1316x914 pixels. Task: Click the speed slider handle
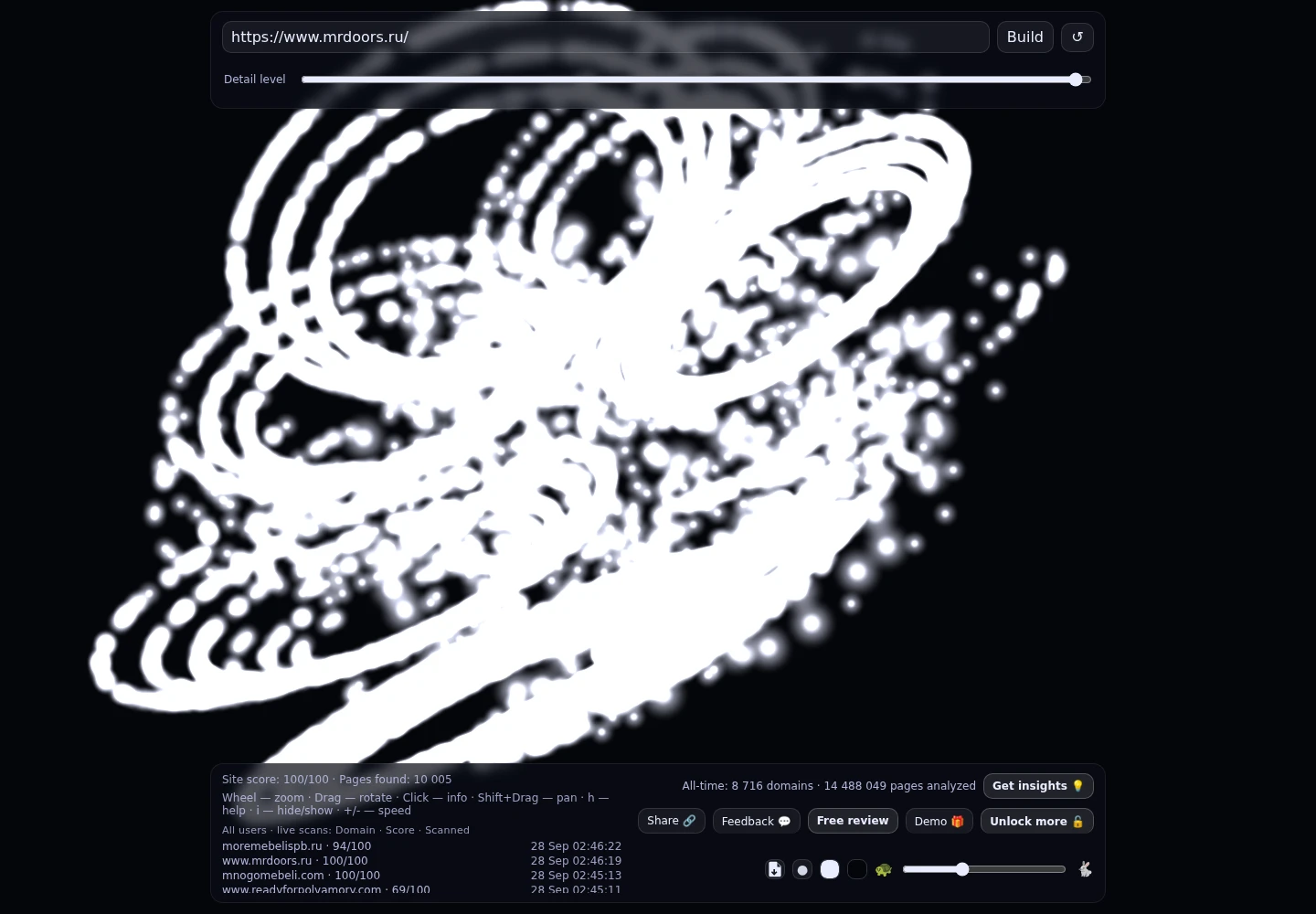tap(962, 869)
